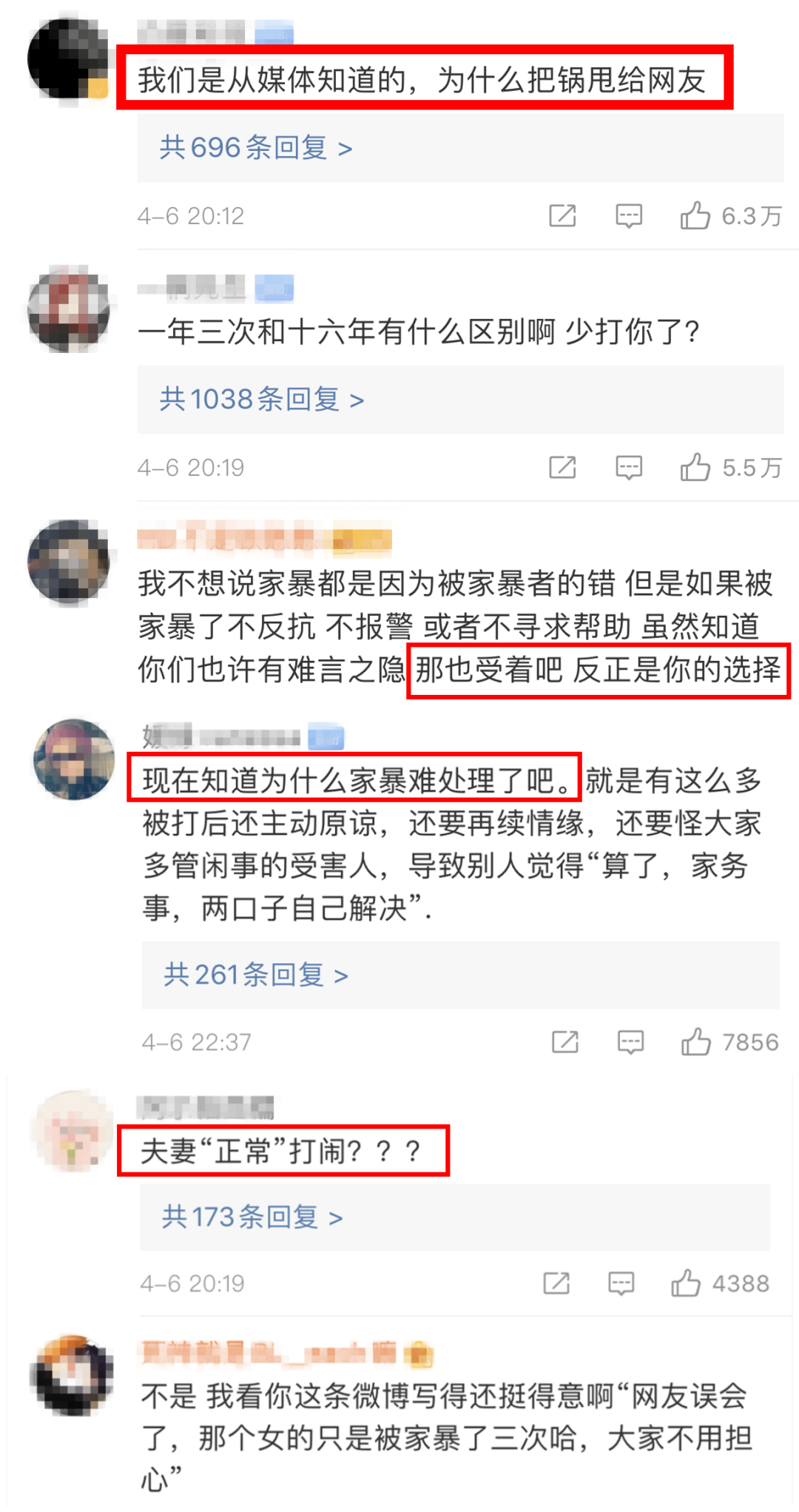Expand 共261条回复 thread

tap(256, 975)
